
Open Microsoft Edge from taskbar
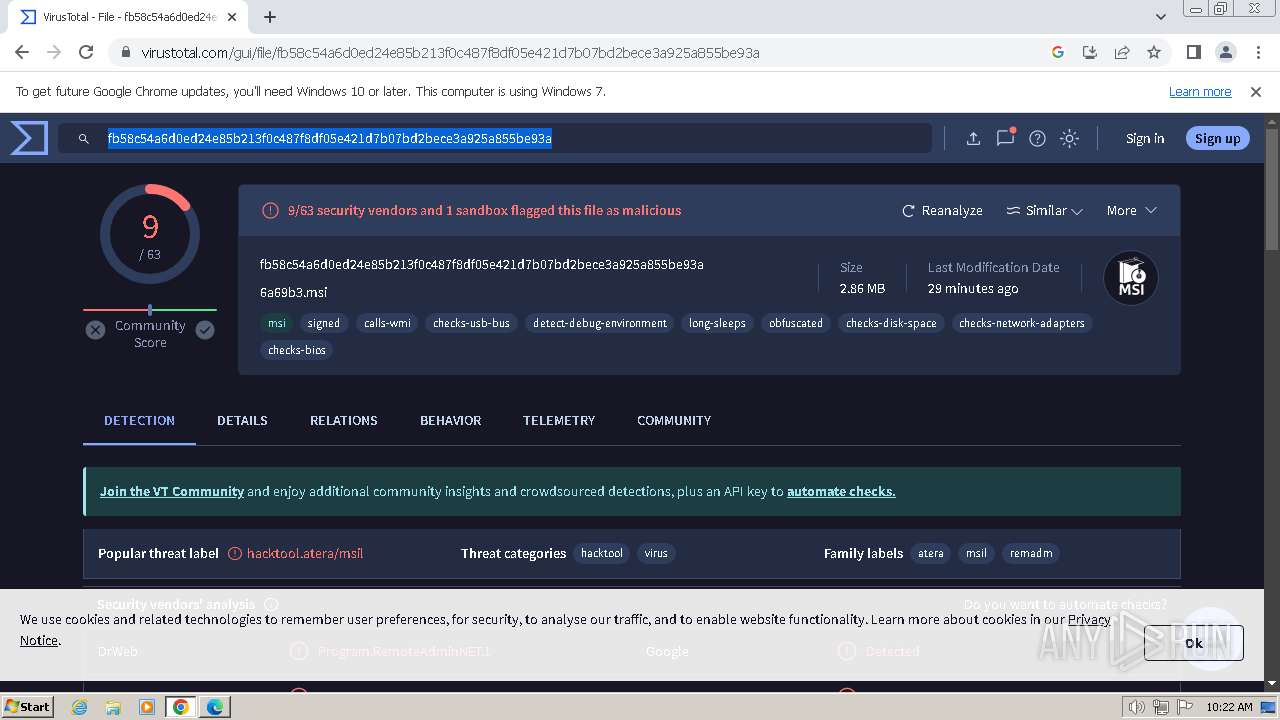tap(215, 707)
